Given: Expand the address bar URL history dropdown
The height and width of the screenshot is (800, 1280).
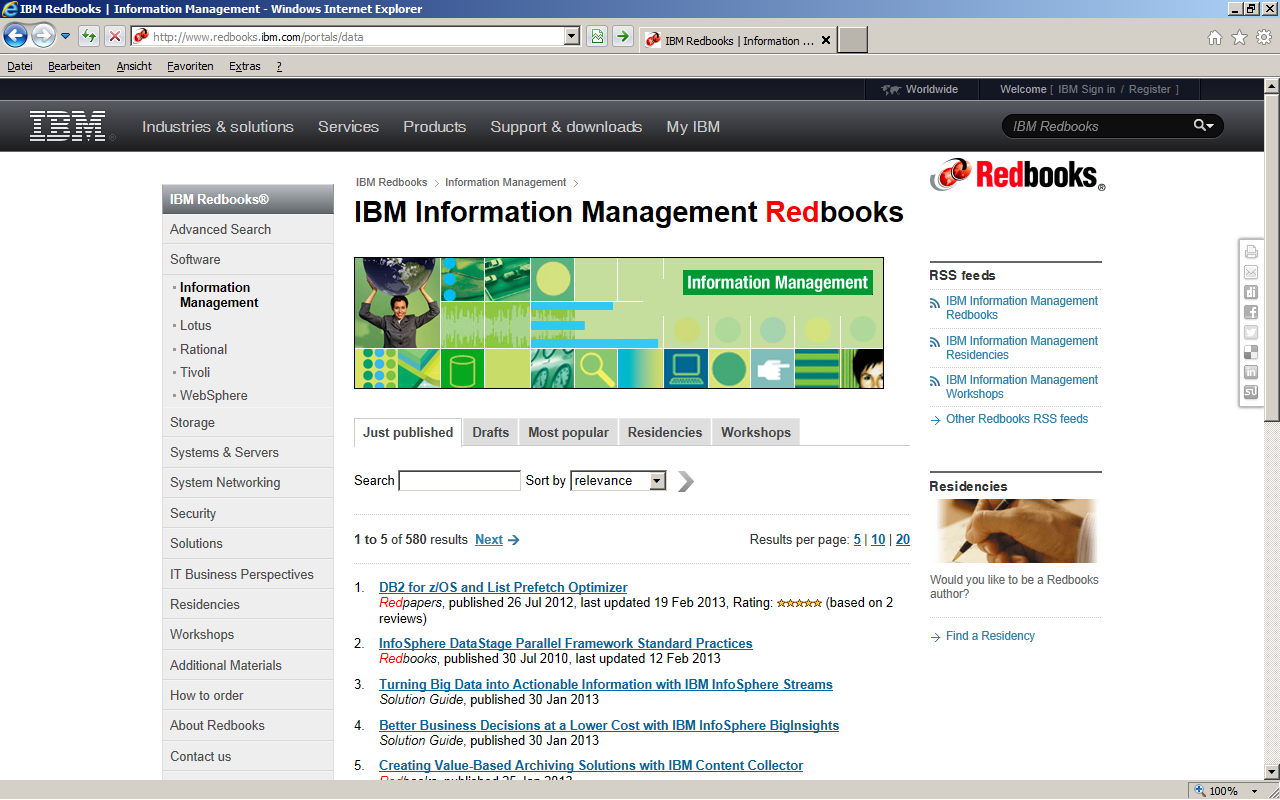Looking at the screenshot, I should tap(572, 37).
